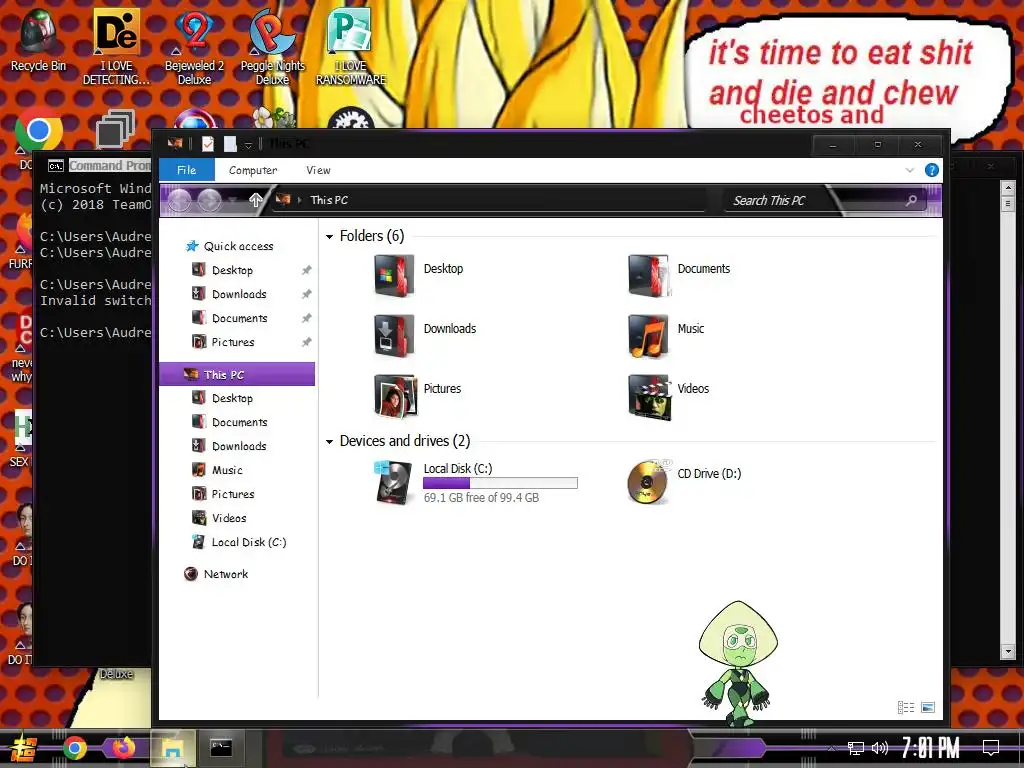Go forward with the Forward navigation button
The height and width of the screenshot is (768, 1024).
coord(210,200)
